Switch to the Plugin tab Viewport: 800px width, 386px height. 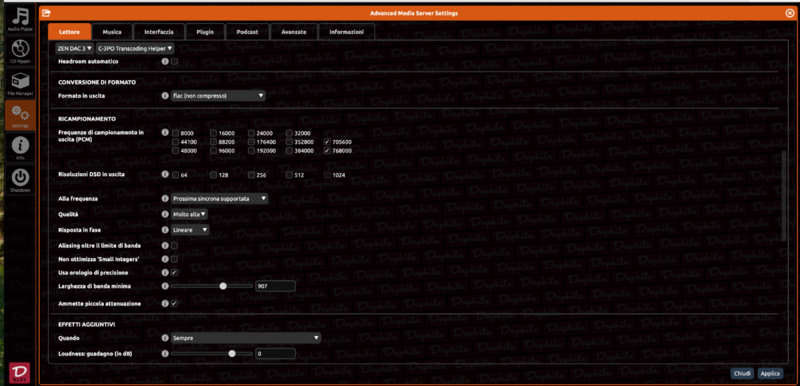pos(205,32)
